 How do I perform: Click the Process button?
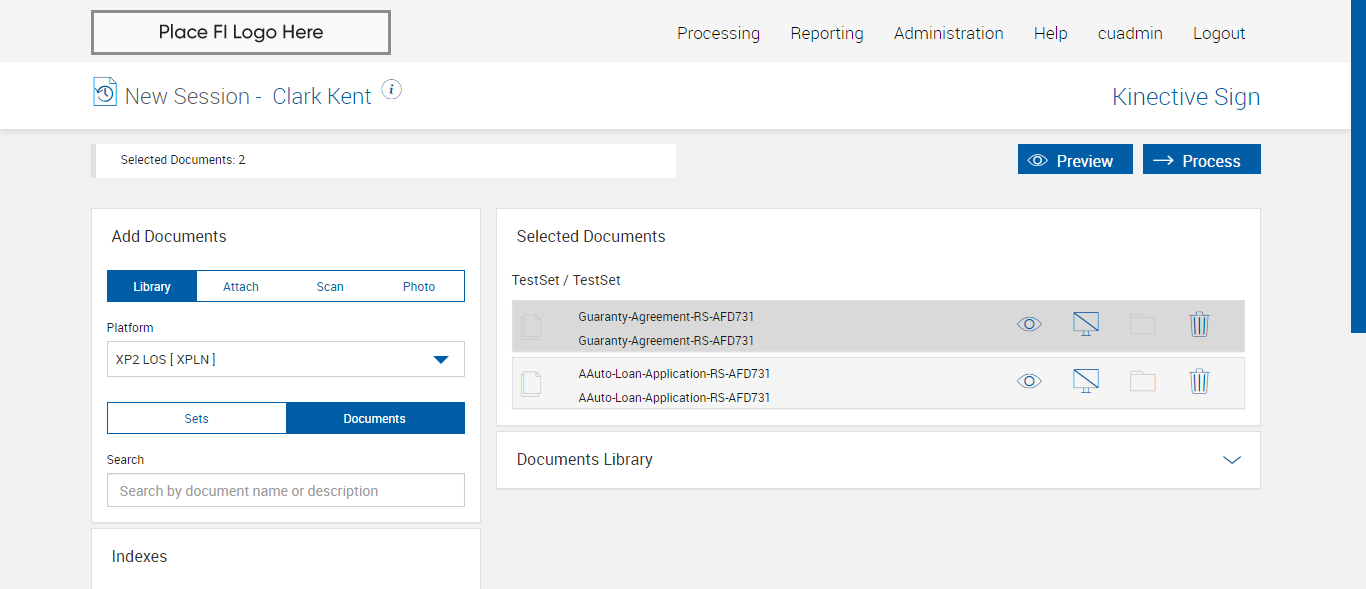point(1201,160)
